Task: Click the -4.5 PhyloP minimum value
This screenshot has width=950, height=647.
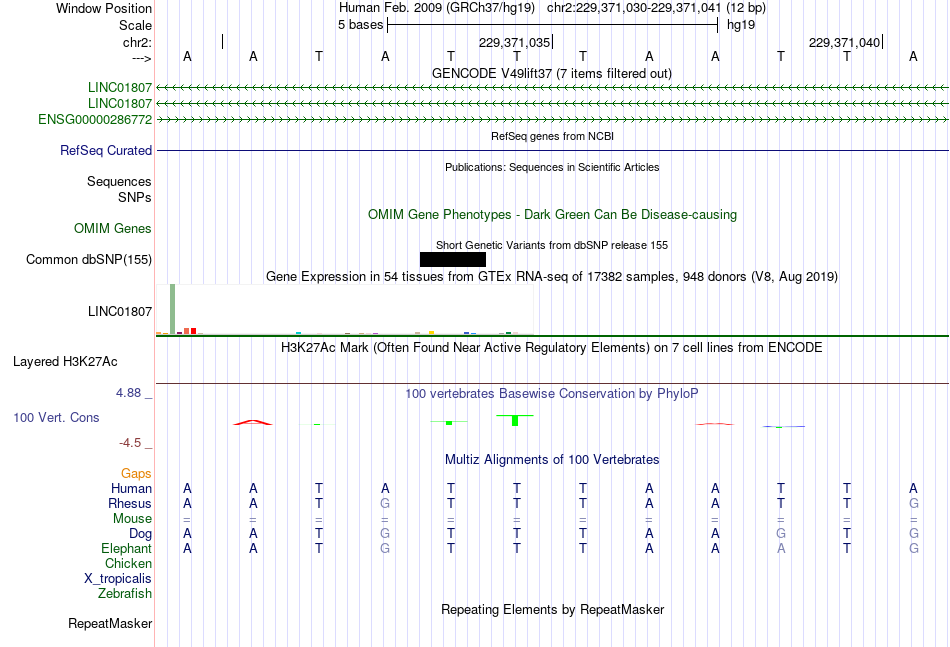Action: (x=130, y=443)
